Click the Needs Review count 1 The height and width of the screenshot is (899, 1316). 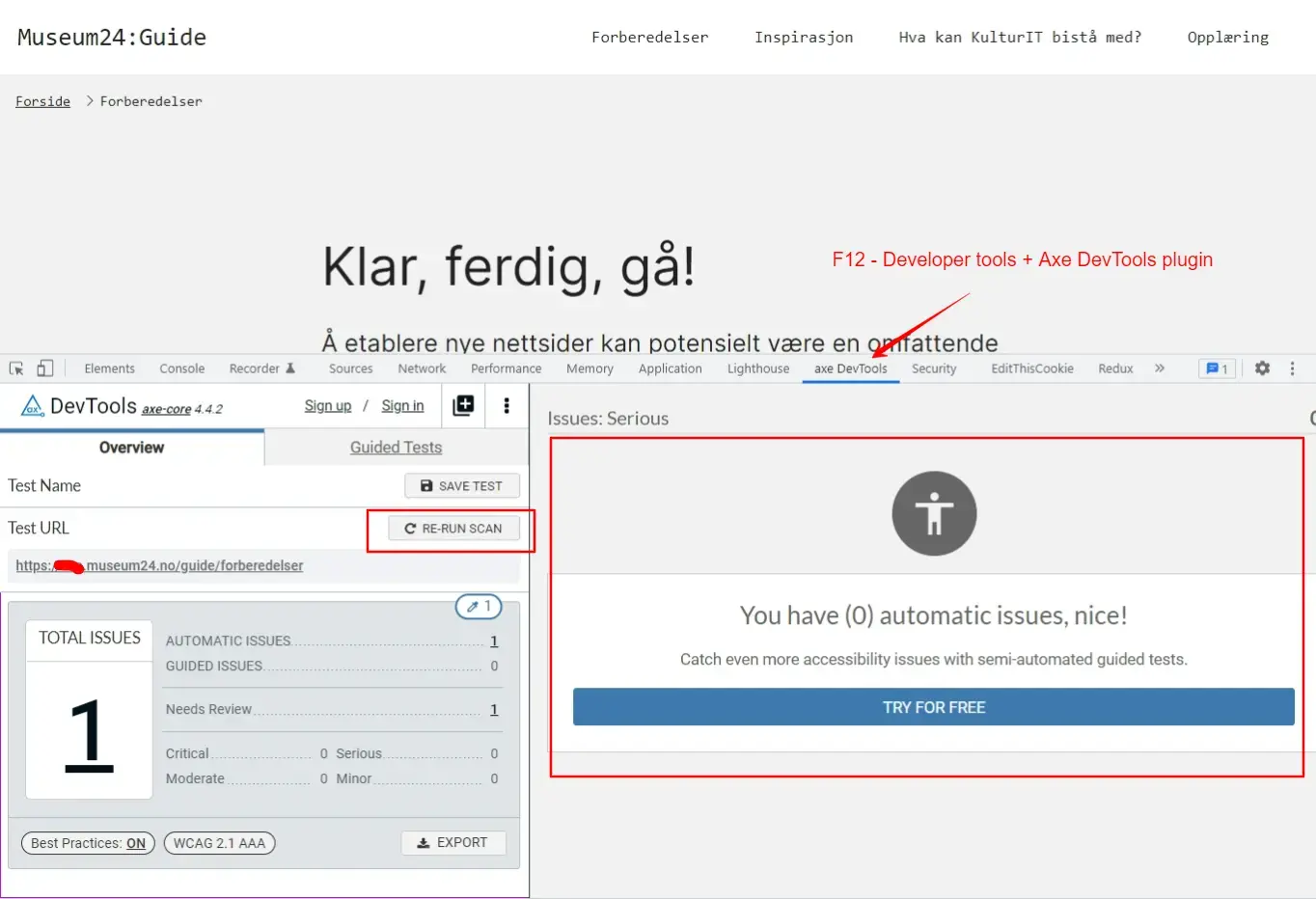[494, 710]
